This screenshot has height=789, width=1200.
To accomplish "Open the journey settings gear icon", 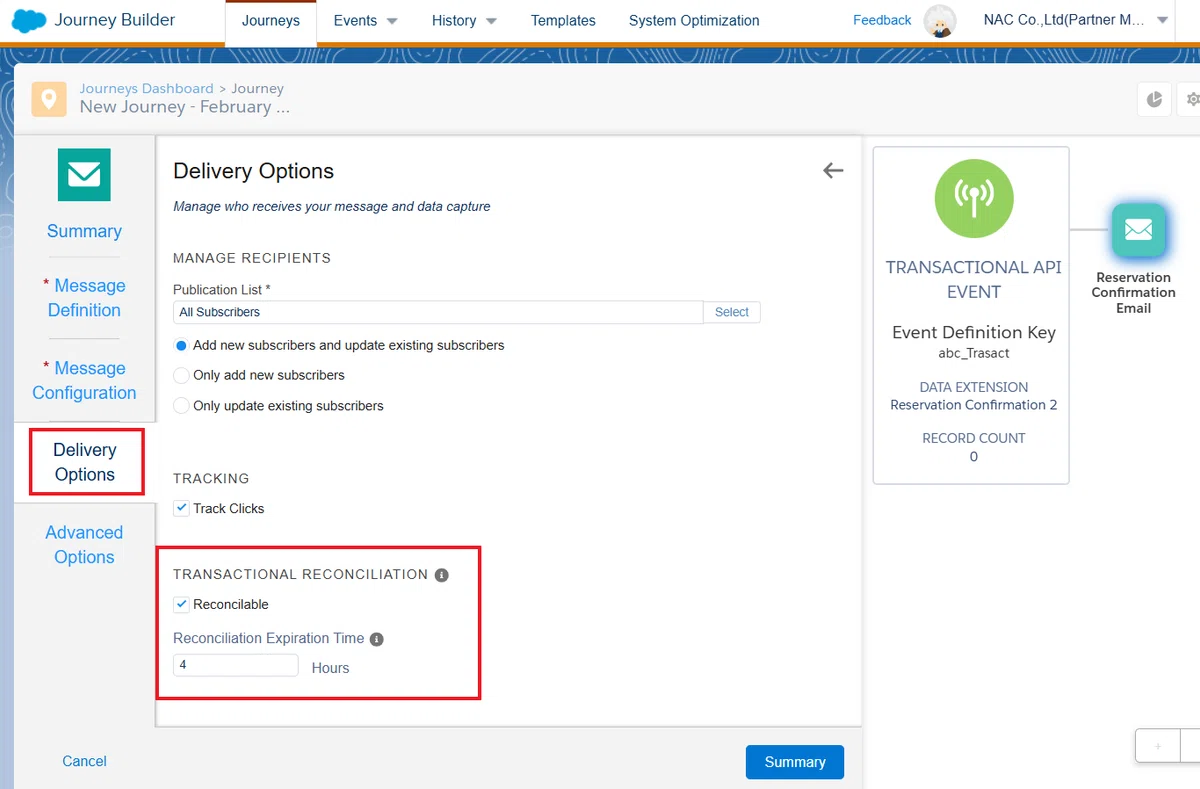I will coord(1191,99).
